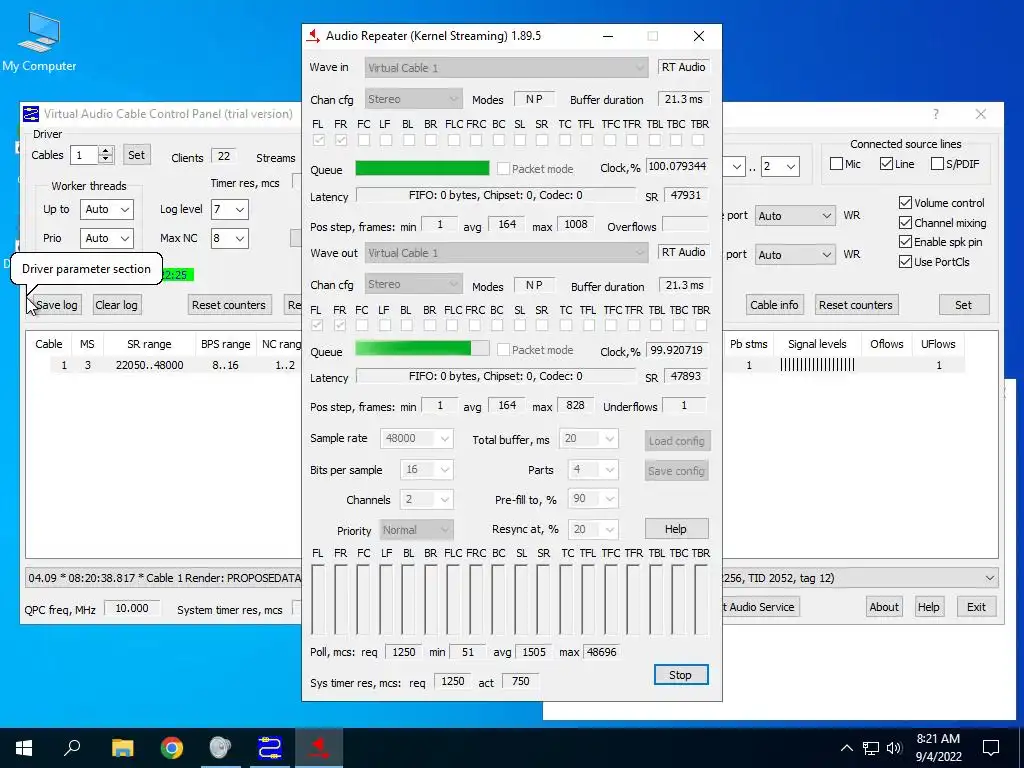The width and height of the screenshot is (1024, 768).
Task: Click Clear log button
Action: click(x=116, y=305)
